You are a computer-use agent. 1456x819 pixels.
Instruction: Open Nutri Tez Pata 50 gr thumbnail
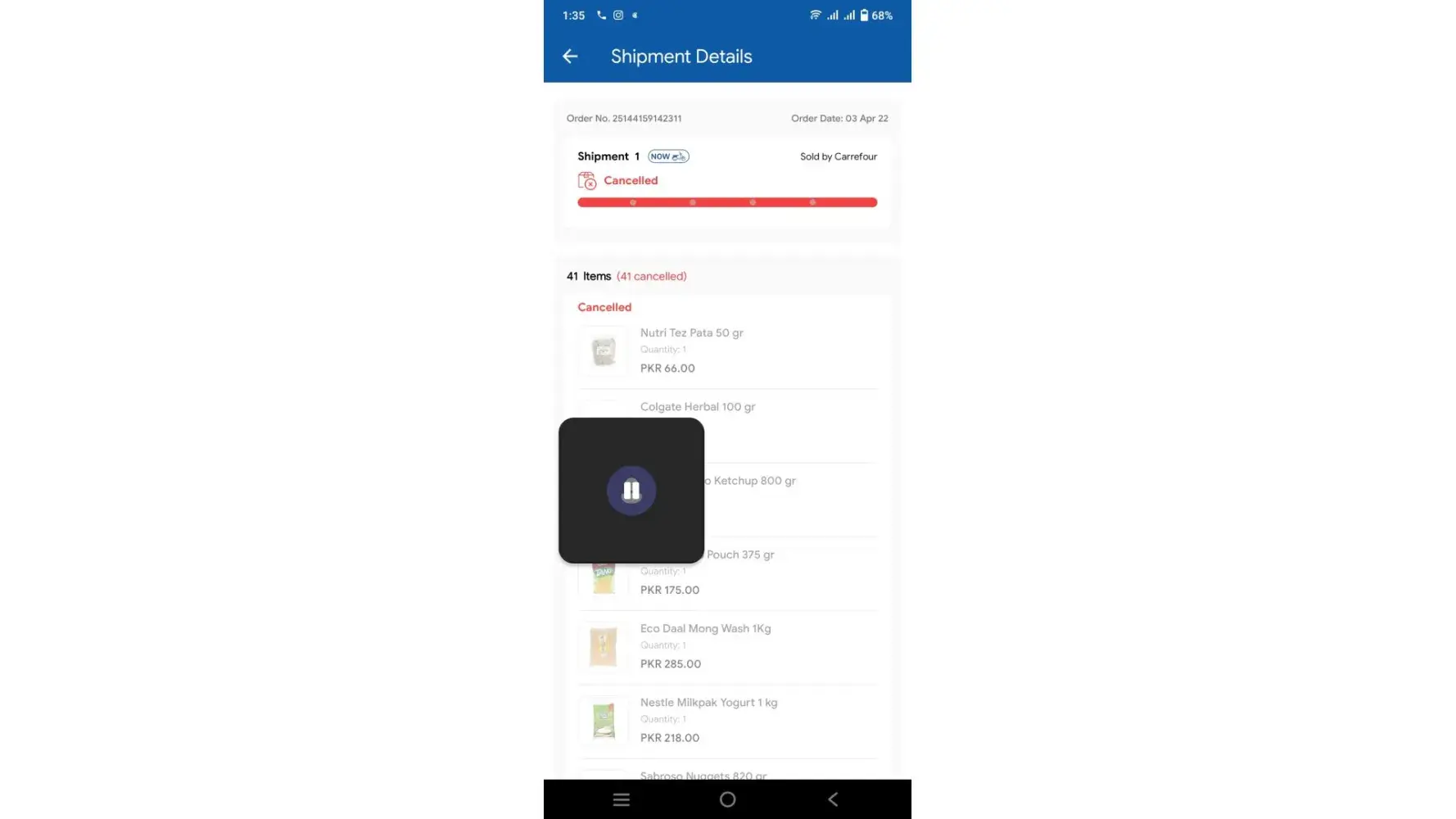[604, 351]
